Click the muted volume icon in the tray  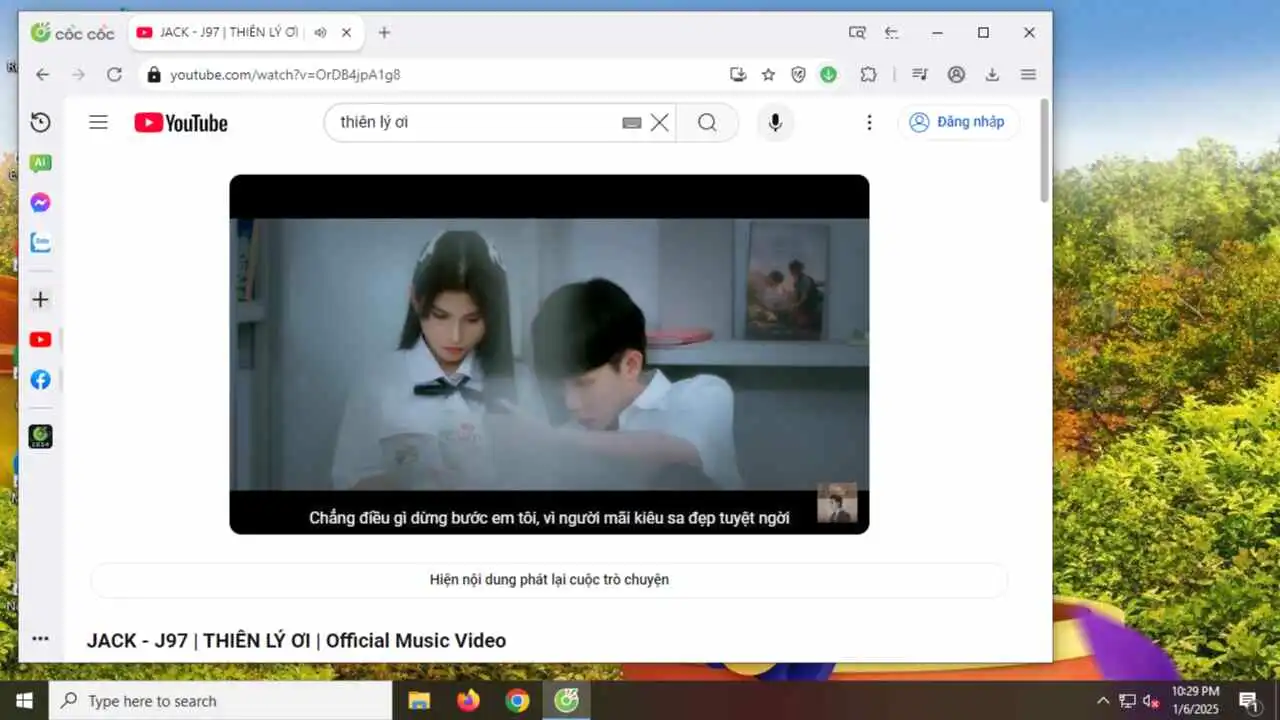pyautogui.click(x=1151, y=701)
